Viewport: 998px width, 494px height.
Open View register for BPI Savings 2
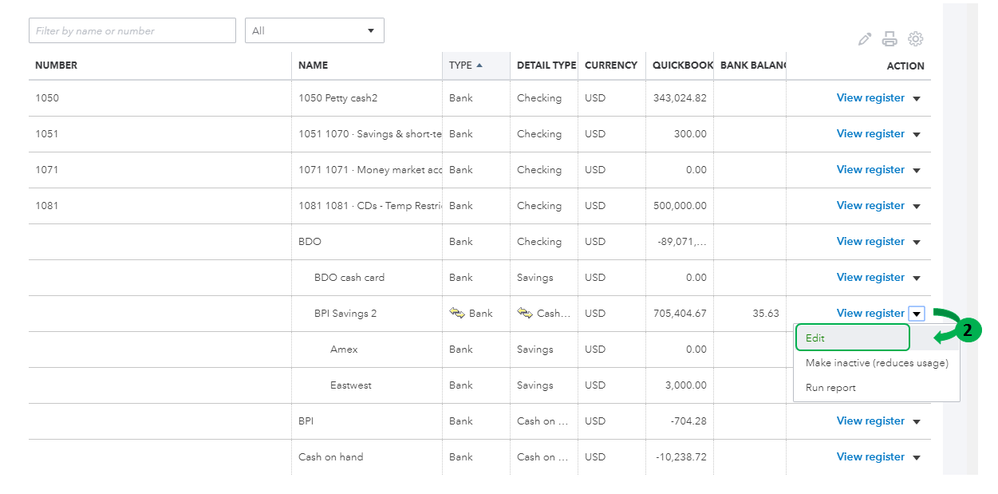(870, 313)
